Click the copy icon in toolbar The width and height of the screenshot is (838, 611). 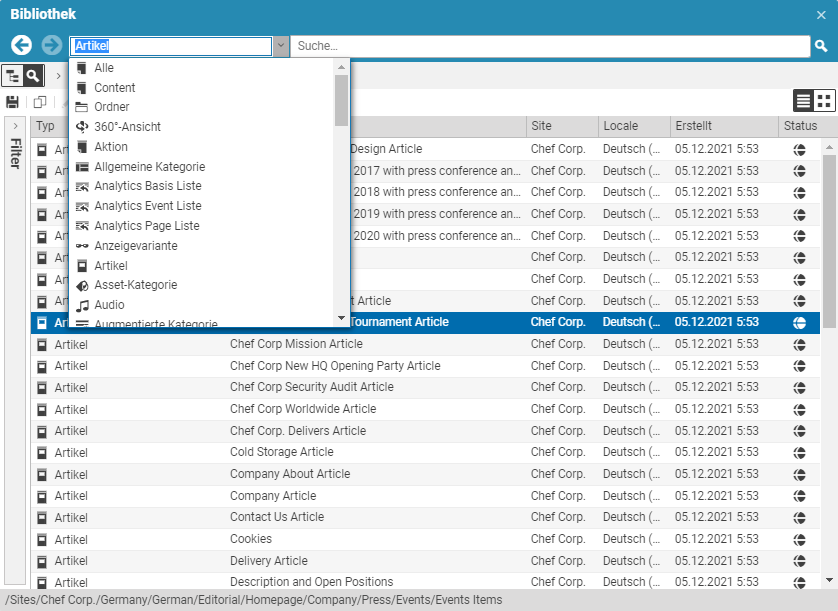(x=40, y=102)
